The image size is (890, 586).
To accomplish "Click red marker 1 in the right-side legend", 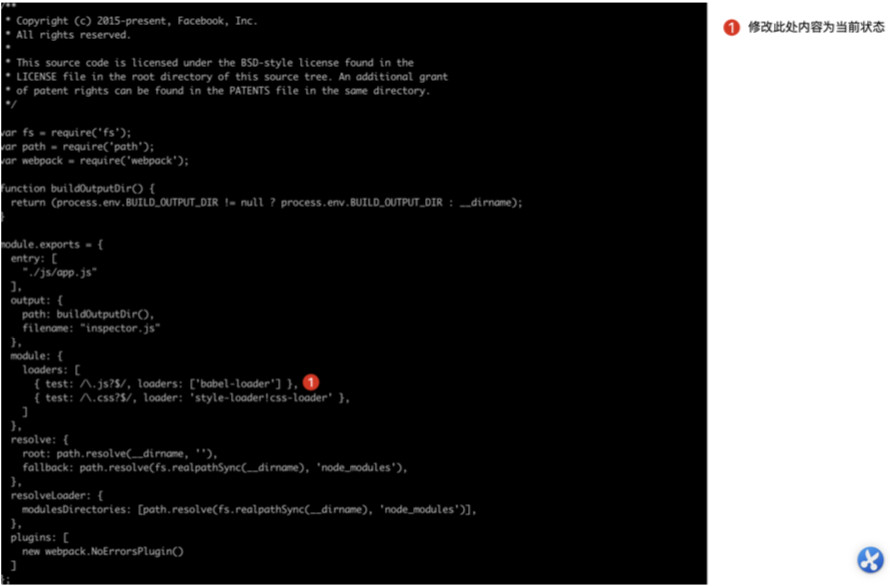I will (x=731, y=27).
